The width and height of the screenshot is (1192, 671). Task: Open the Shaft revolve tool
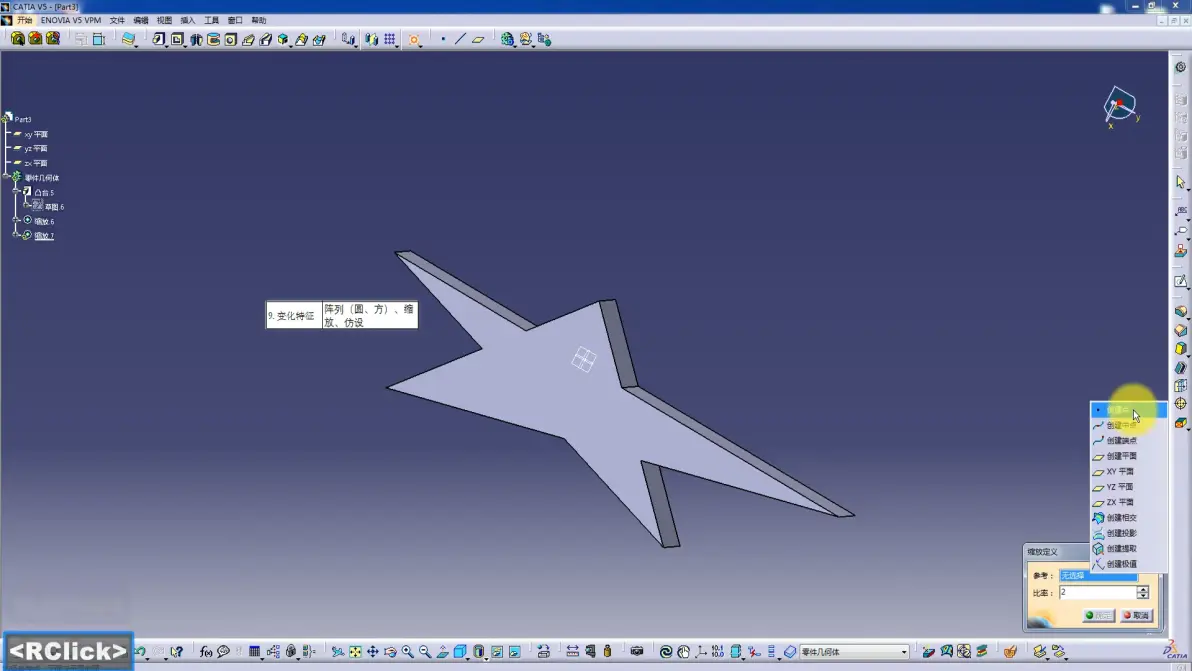(196, 39)
